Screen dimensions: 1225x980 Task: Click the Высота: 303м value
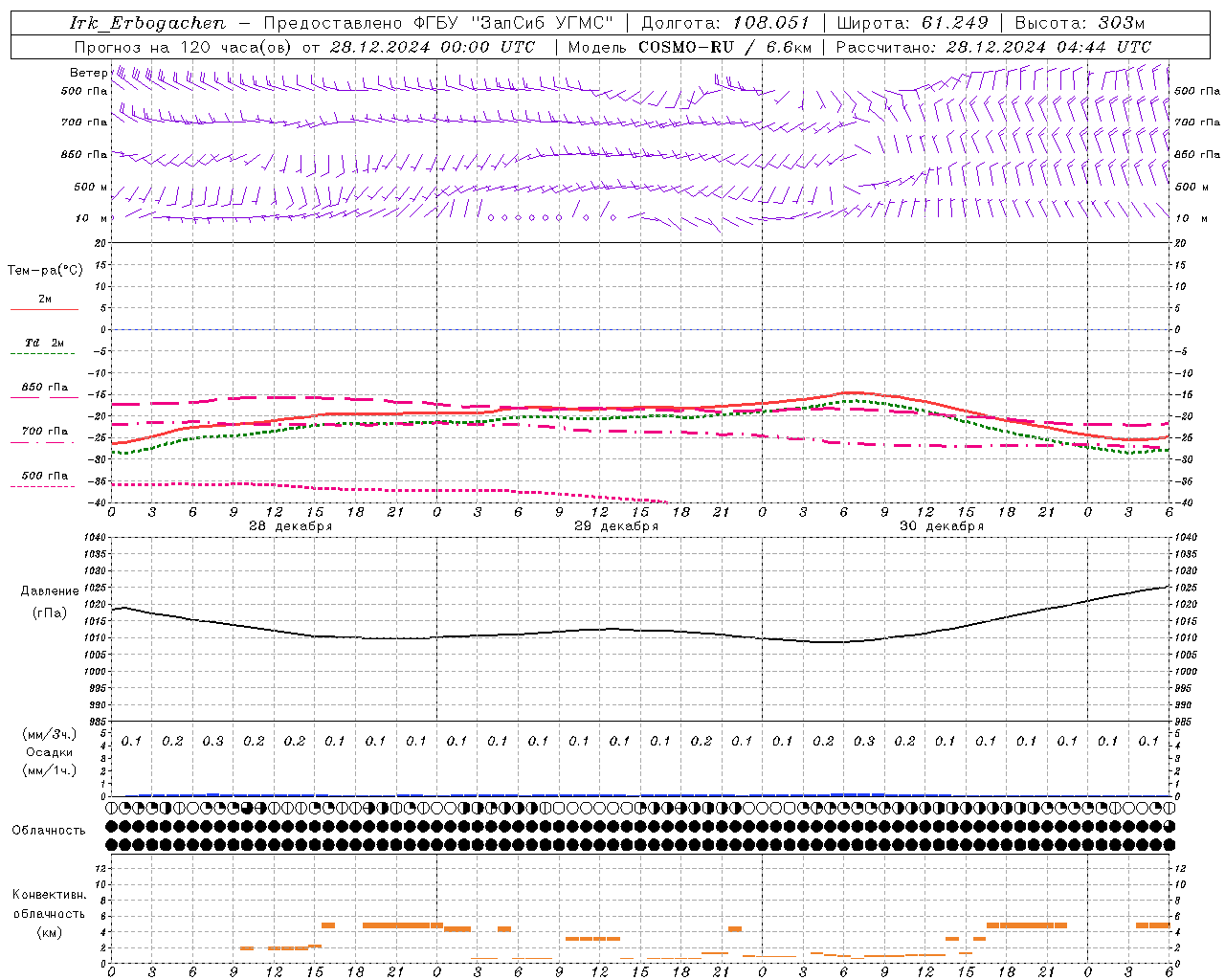coord(1080,23)
